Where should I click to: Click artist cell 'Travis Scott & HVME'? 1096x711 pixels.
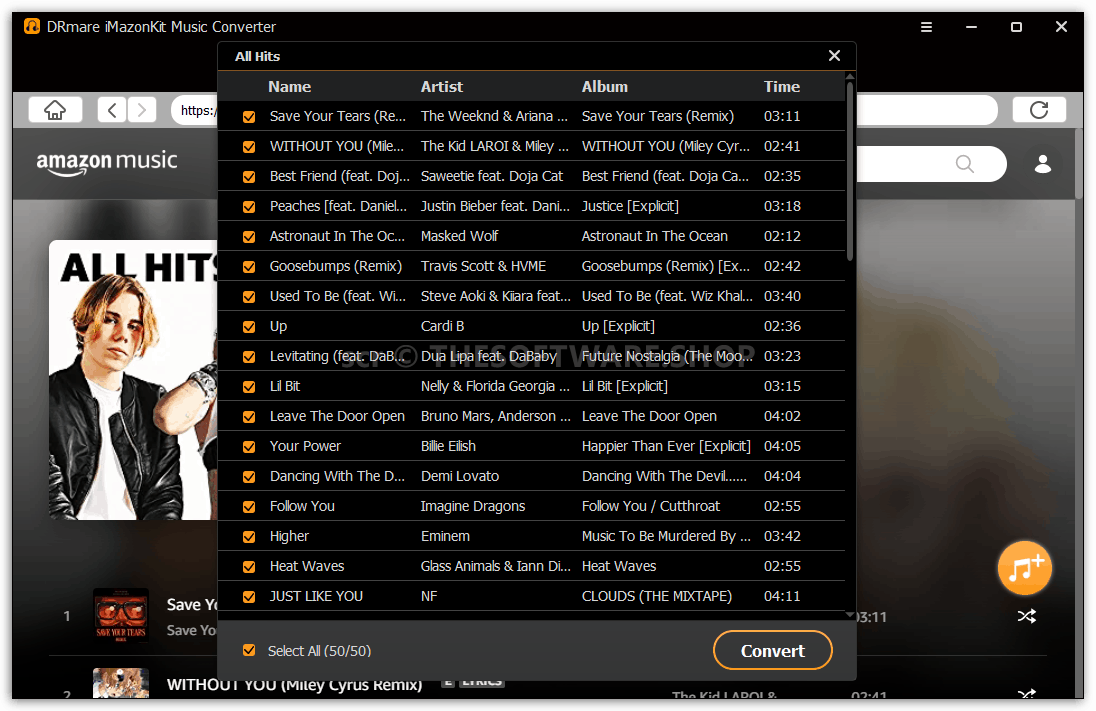point(483,266)
